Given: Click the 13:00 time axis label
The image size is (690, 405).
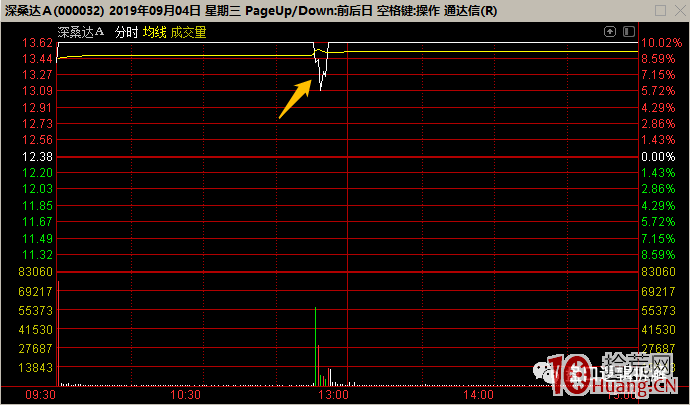Looking at the screenshot, I should [333, 395].
